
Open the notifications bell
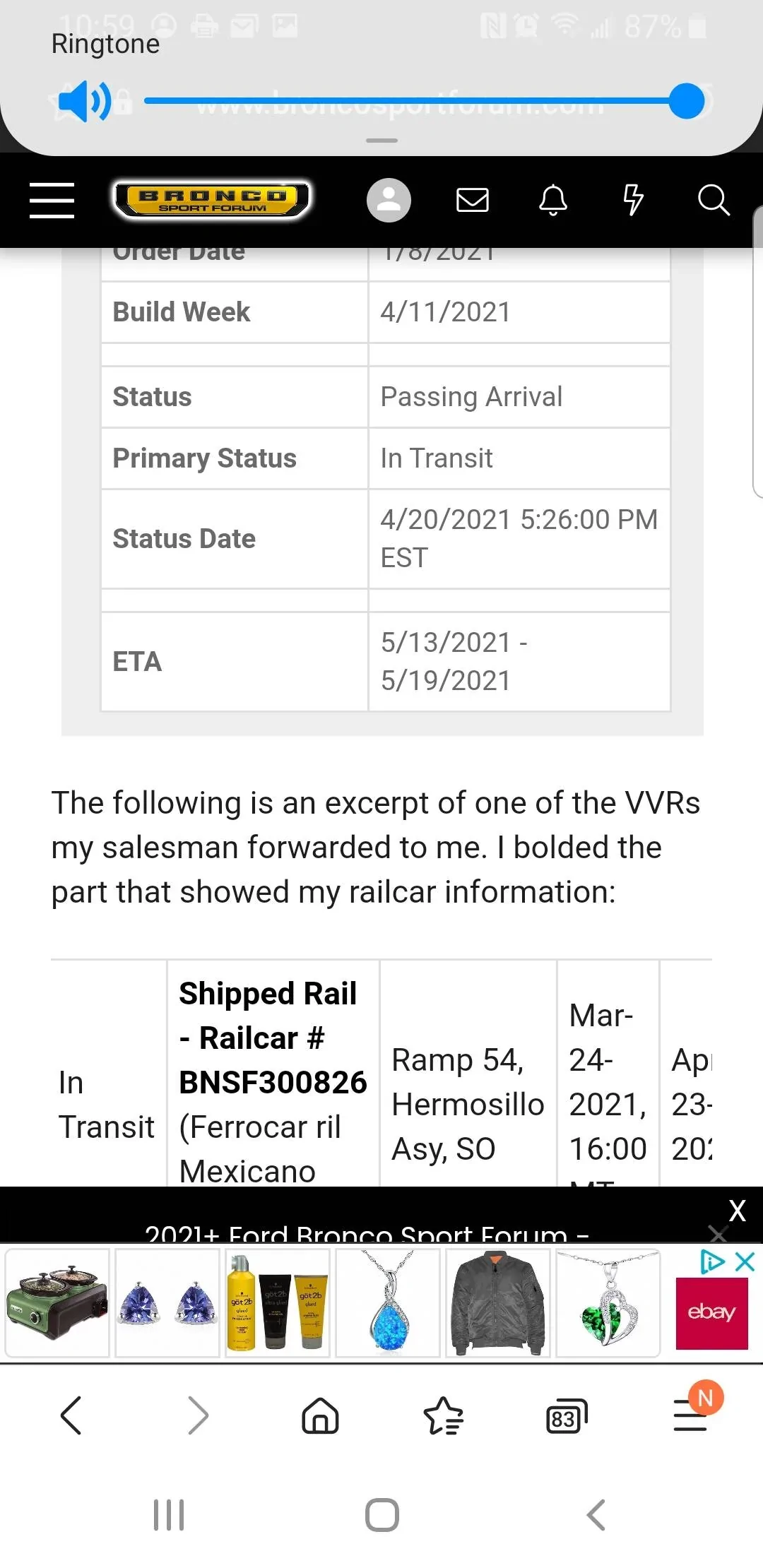[x=553, y=200]
